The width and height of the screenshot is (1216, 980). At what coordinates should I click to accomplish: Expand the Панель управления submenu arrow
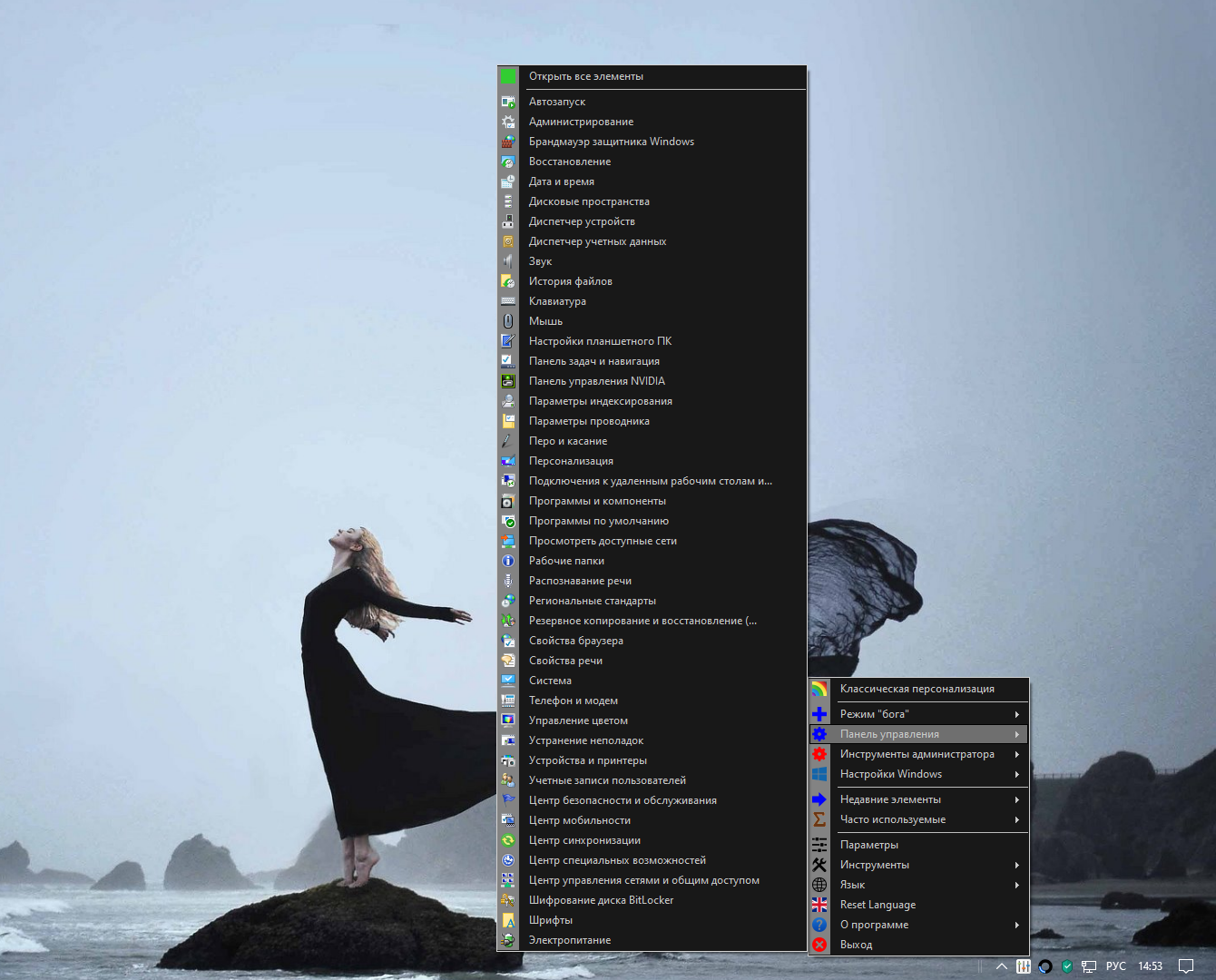[x=1017, y=734]
